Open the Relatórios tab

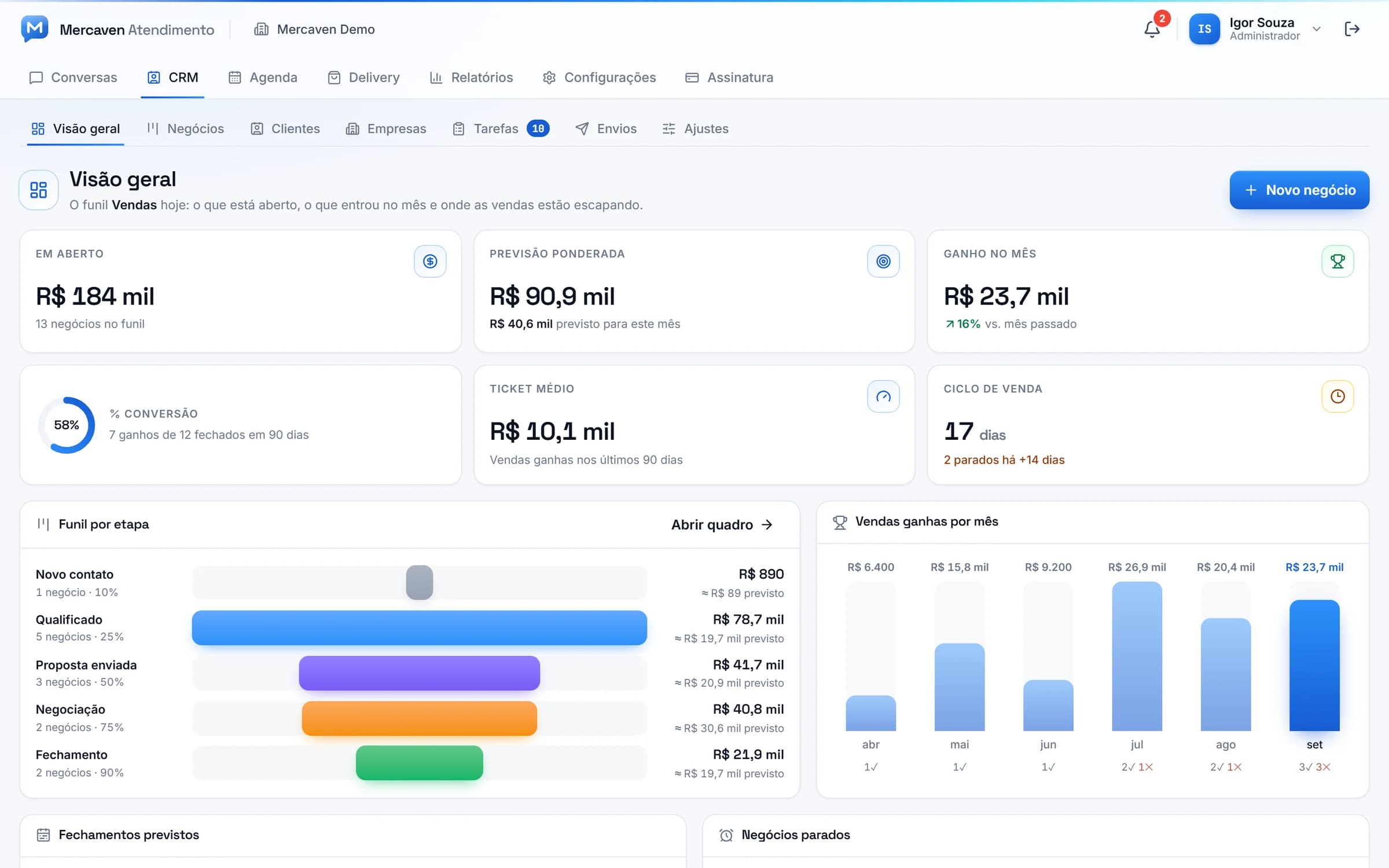click(x=471, y=78)
